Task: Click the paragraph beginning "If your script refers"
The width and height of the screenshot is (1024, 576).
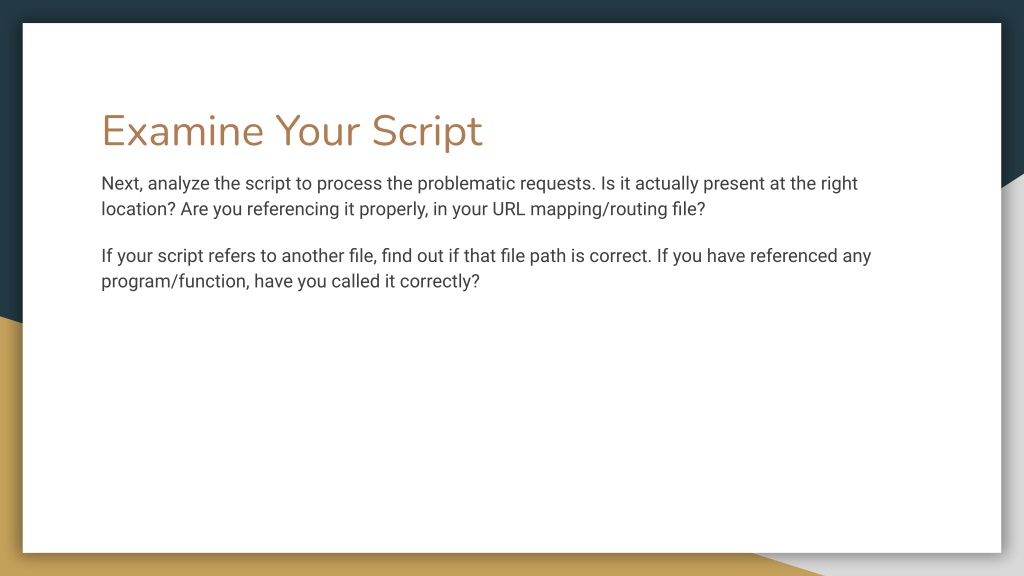Action: (x=486, y=268)
